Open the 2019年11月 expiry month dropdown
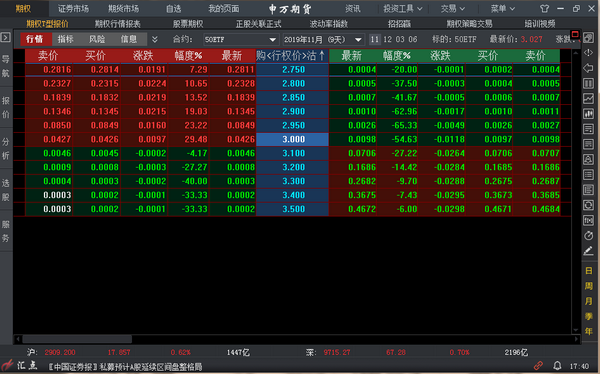 click(323, 39)
